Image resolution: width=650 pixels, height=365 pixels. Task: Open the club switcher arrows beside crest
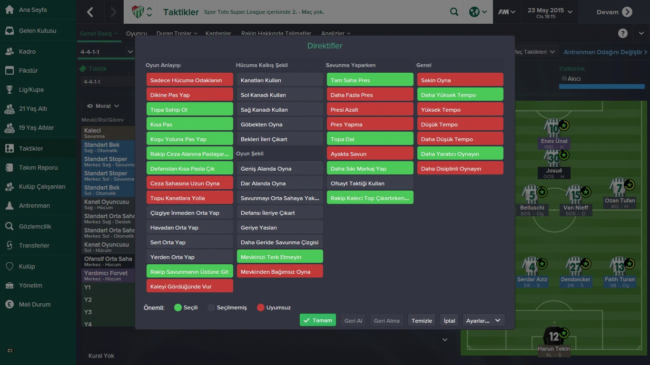tap(149, 12)
